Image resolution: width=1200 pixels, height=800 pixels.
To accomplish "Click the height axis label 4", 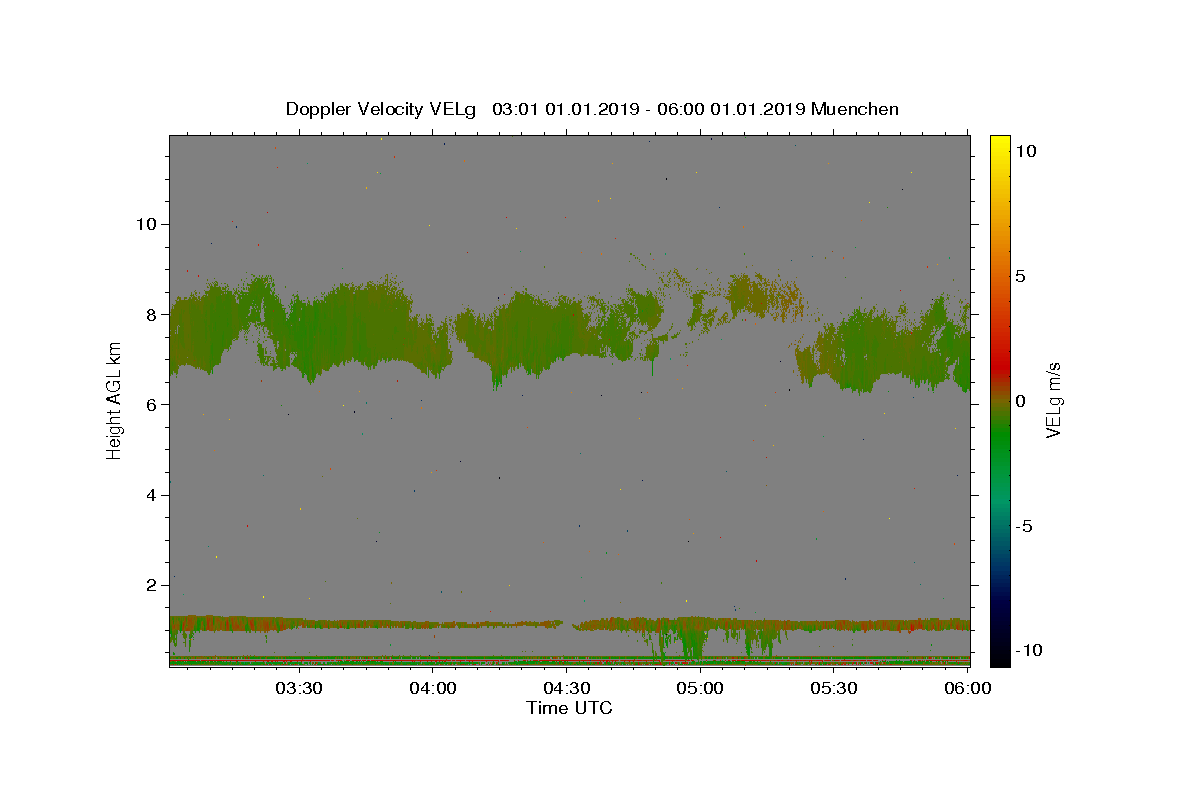I will pos(149,495).
